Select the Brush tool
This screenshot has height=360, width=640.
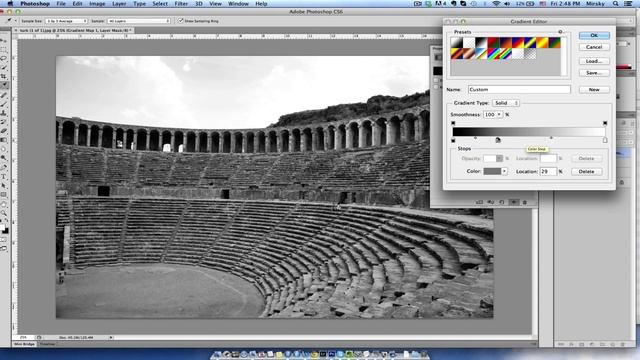tap(4, 104)
